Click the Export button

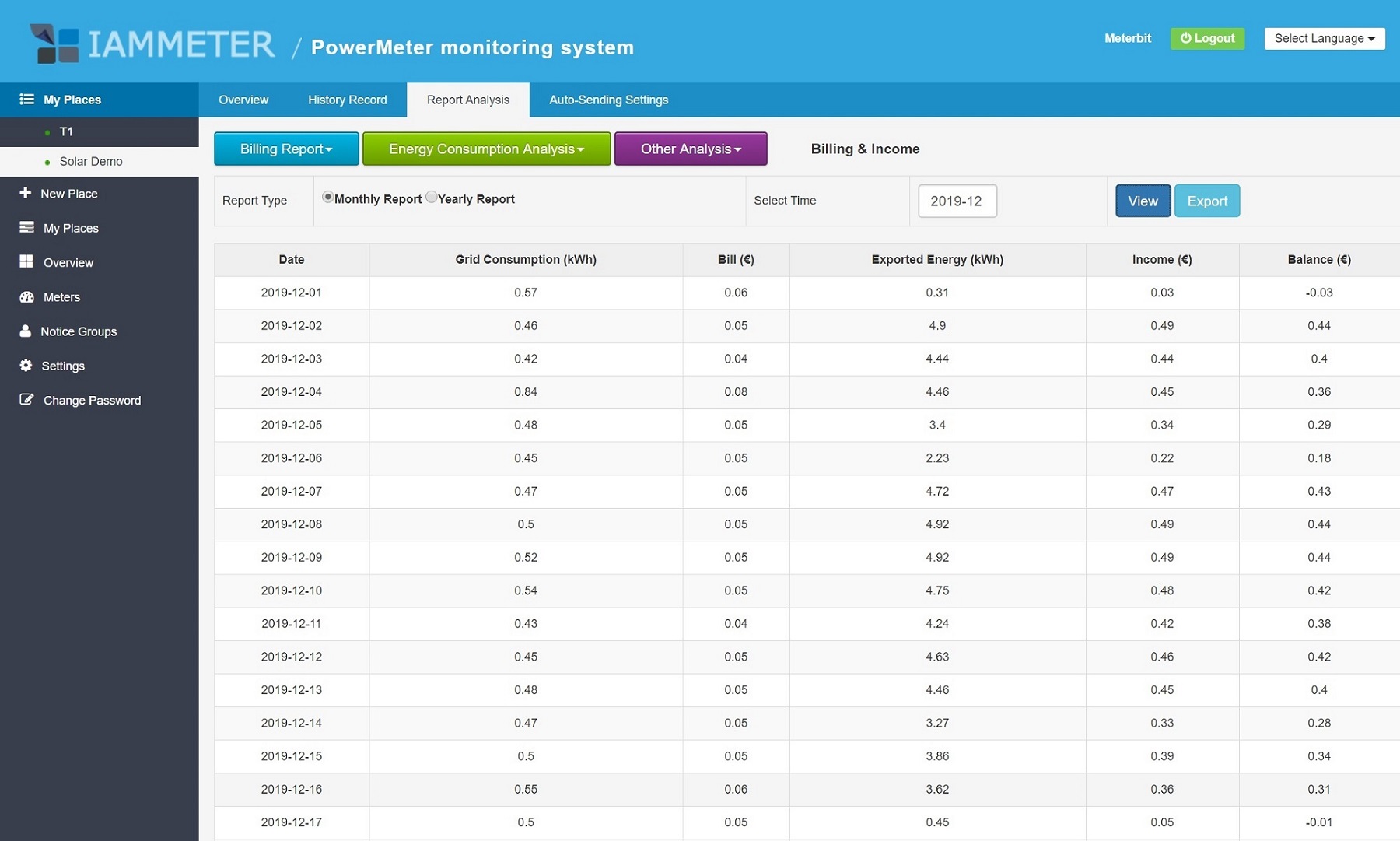1206,201
